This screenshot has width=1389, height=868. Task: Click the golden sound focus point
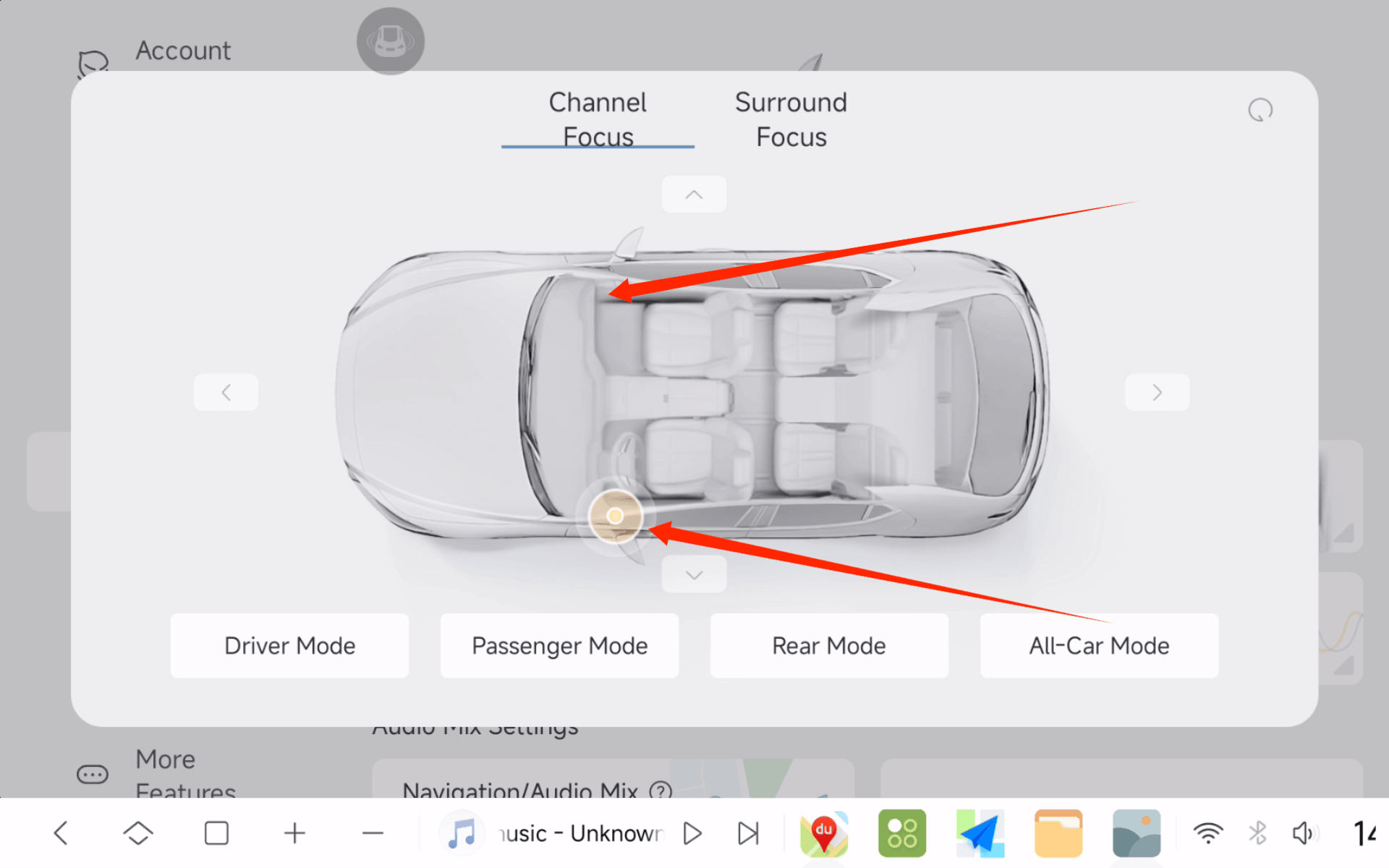pyautogui.click(x=615, y=516)
